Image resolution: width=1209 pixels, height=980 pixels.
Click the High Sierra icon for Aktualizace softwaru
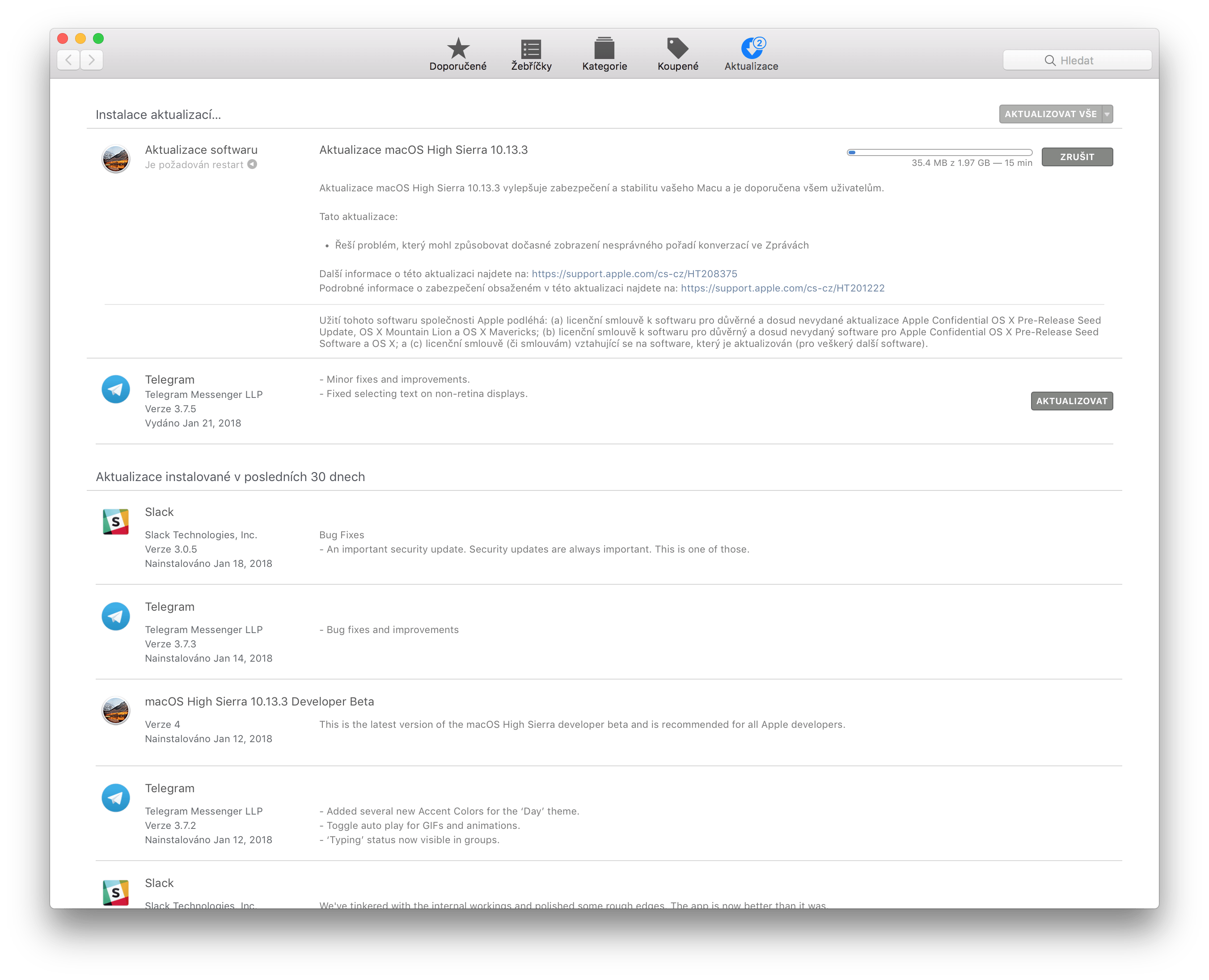pos(116,159)
